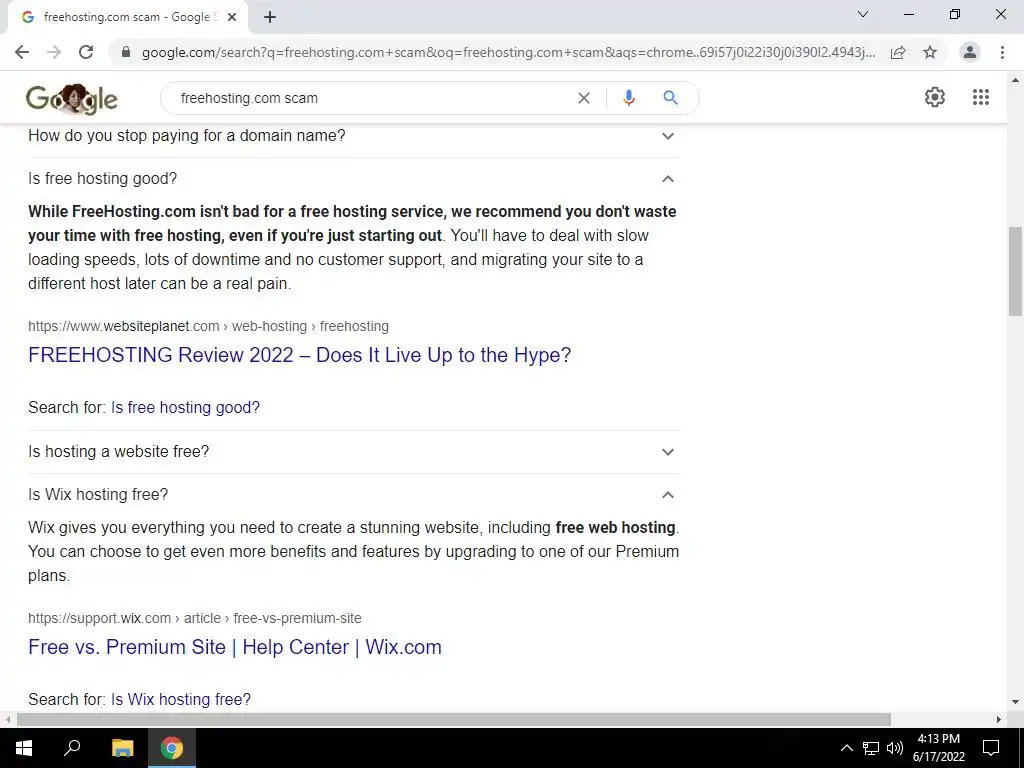Submit search with magnifier icon
This screenshot has width=1024, height=768.
pyautogui.click(x=670, y=98)
